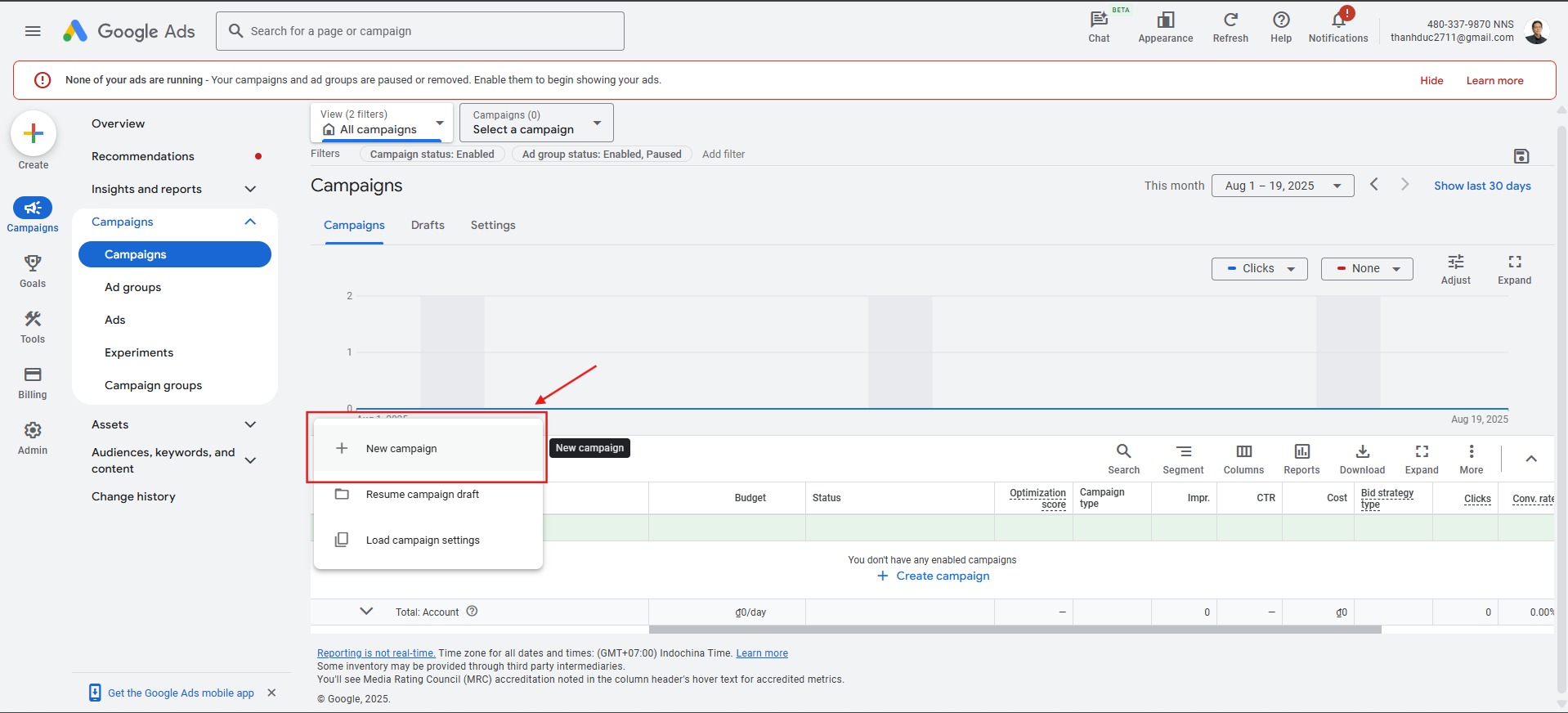
Task: Click the Create plus button
Action: tap(34, 133)
